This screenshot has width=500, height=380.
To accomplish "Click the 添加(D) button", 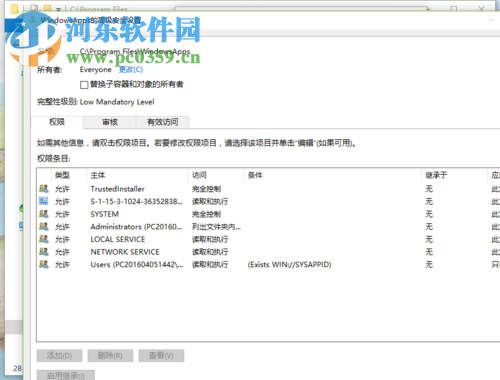I will coord(59,356).
